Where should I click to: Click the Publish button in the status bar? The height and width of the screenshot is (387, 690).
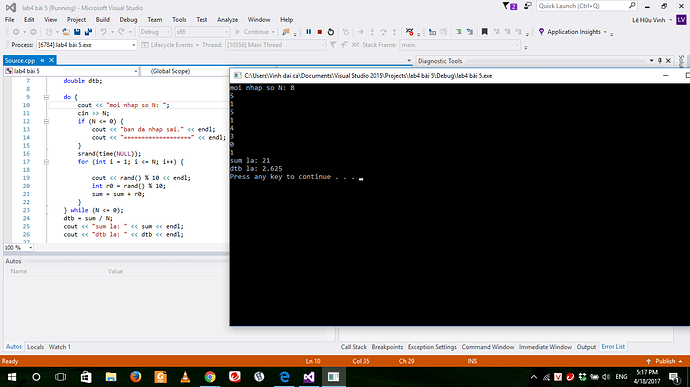pos(664,361)
